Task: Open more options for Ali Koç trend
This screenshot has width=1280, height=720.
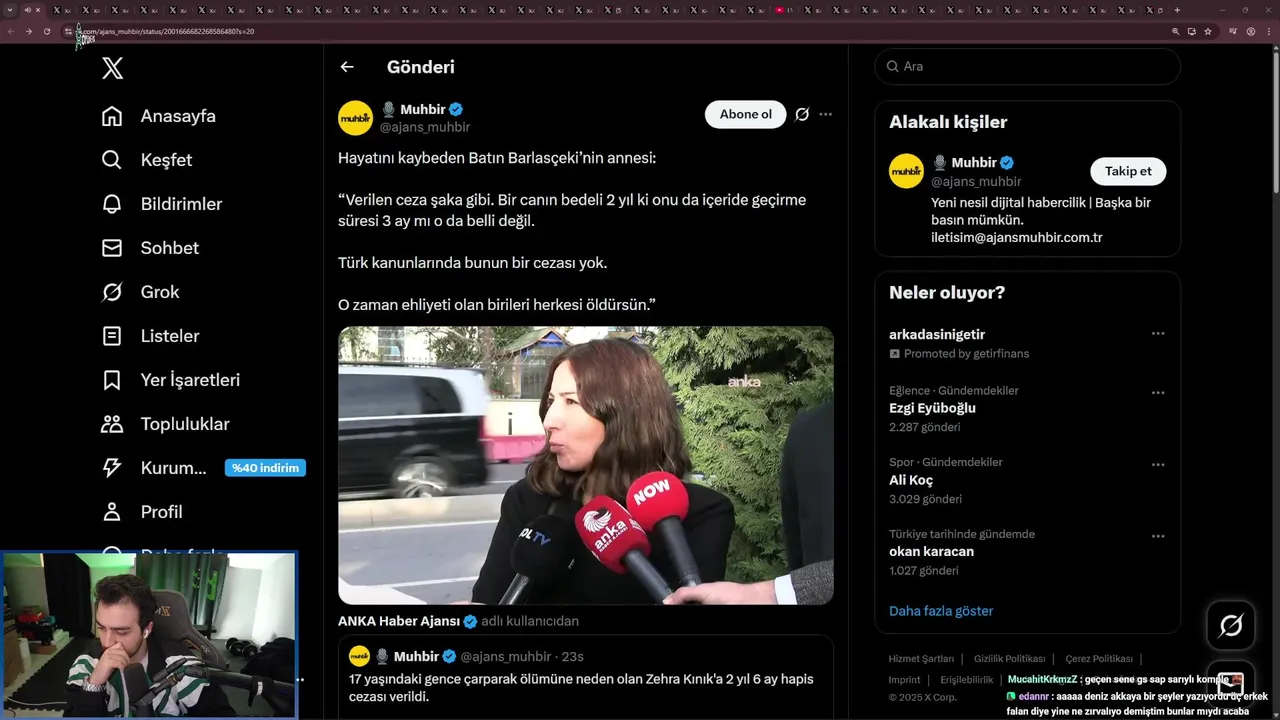Action: point(1158,465)
